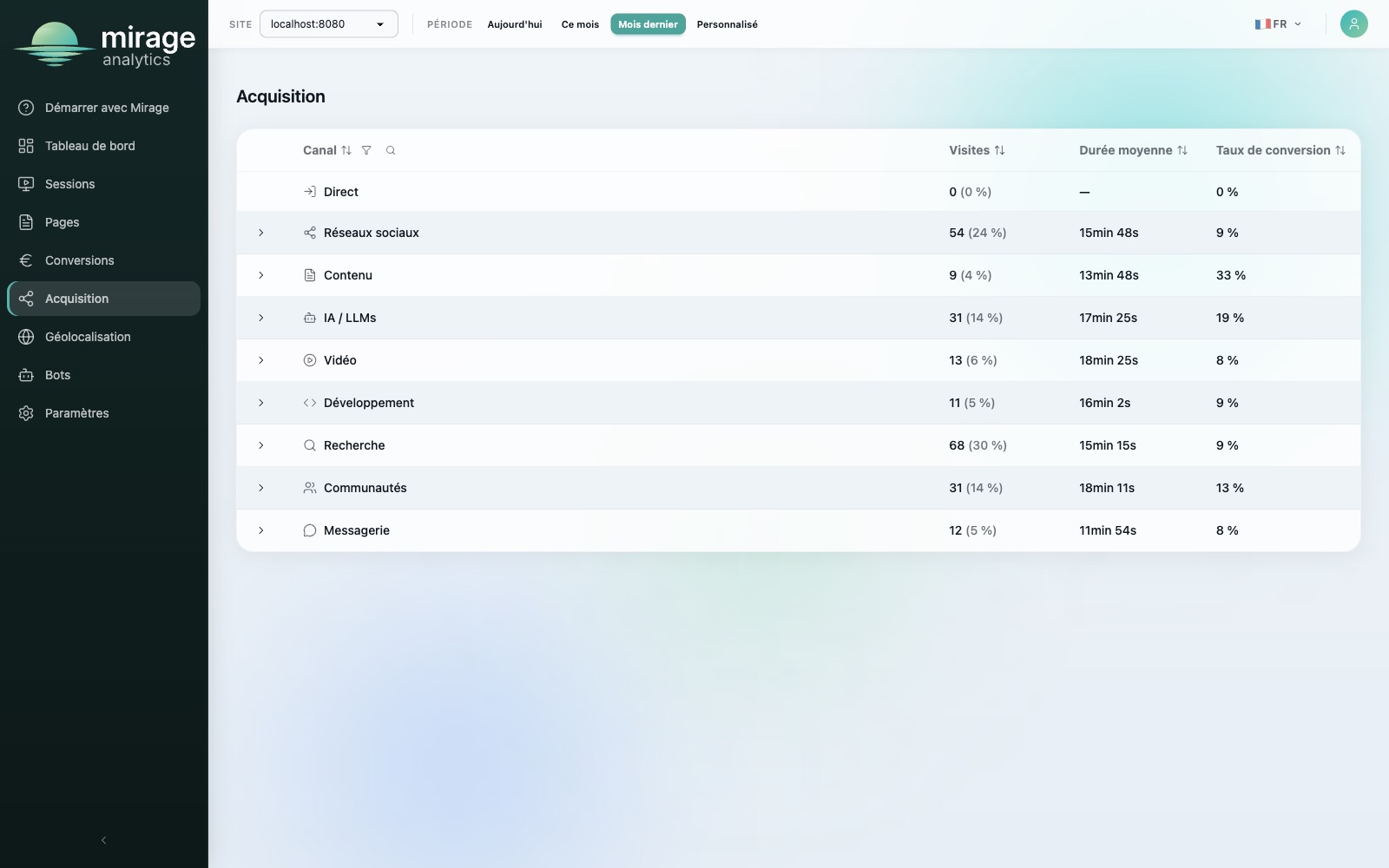Sort by Visites column arrows
Viewport: 1389px width, 868px height.
[999, 150]
